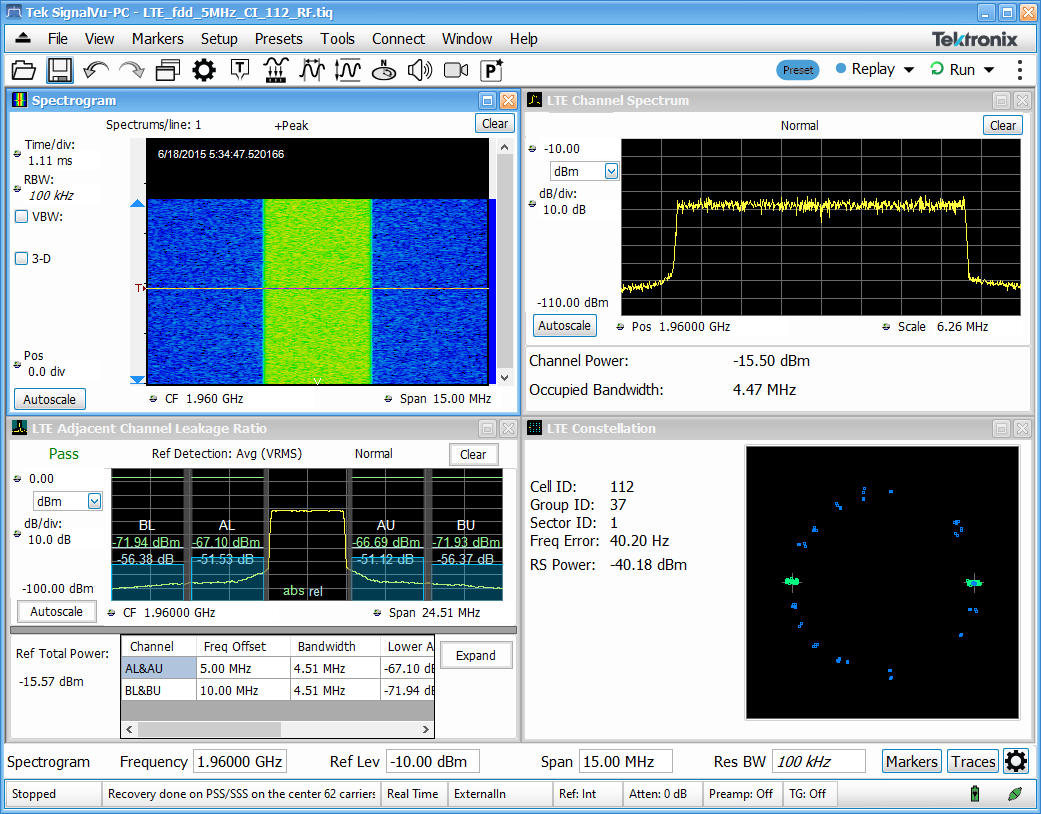
Task: Open the Displays window selection icon
Action: (167, 70)
